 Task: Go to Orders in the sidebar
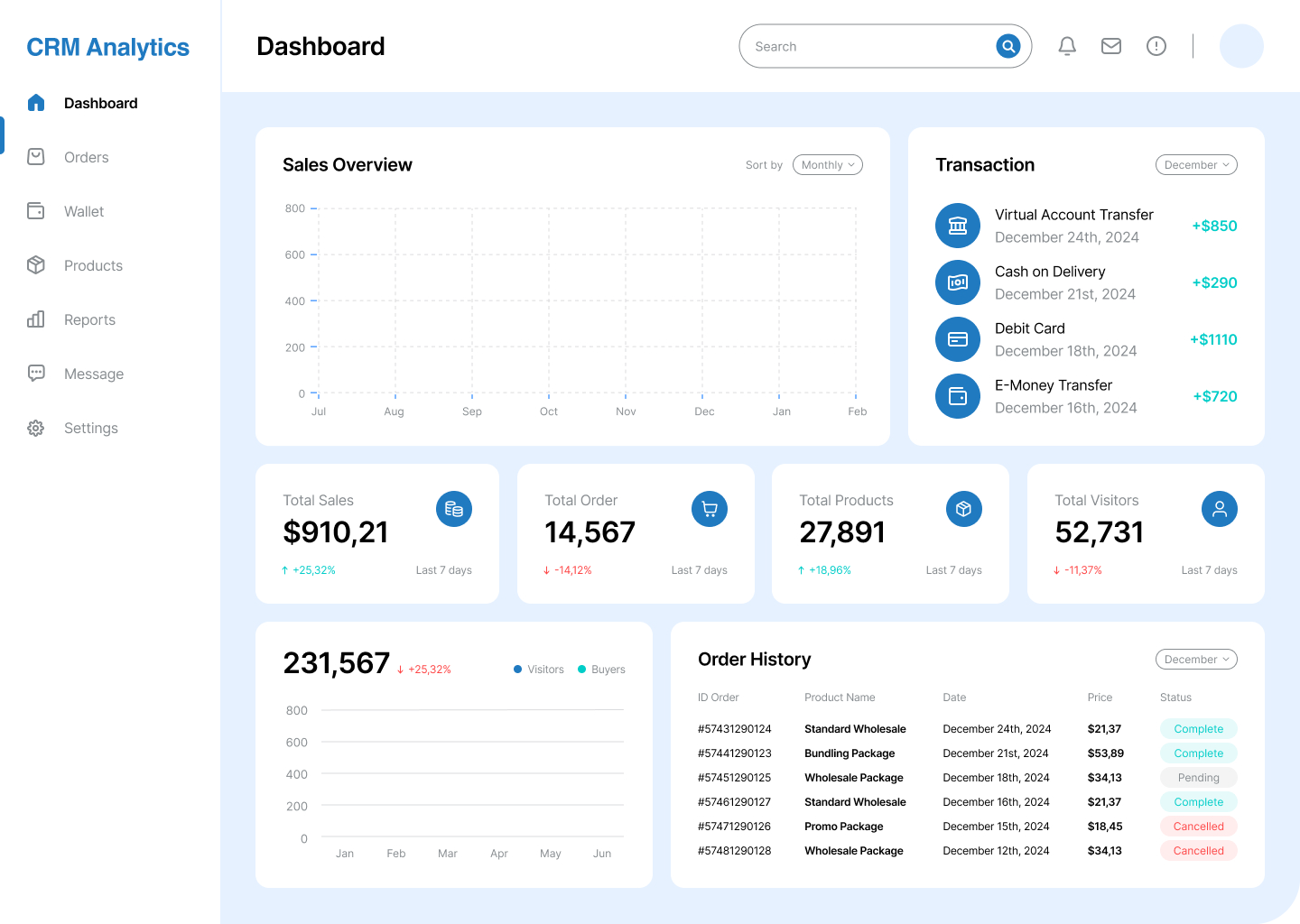(x=86, y=157)
